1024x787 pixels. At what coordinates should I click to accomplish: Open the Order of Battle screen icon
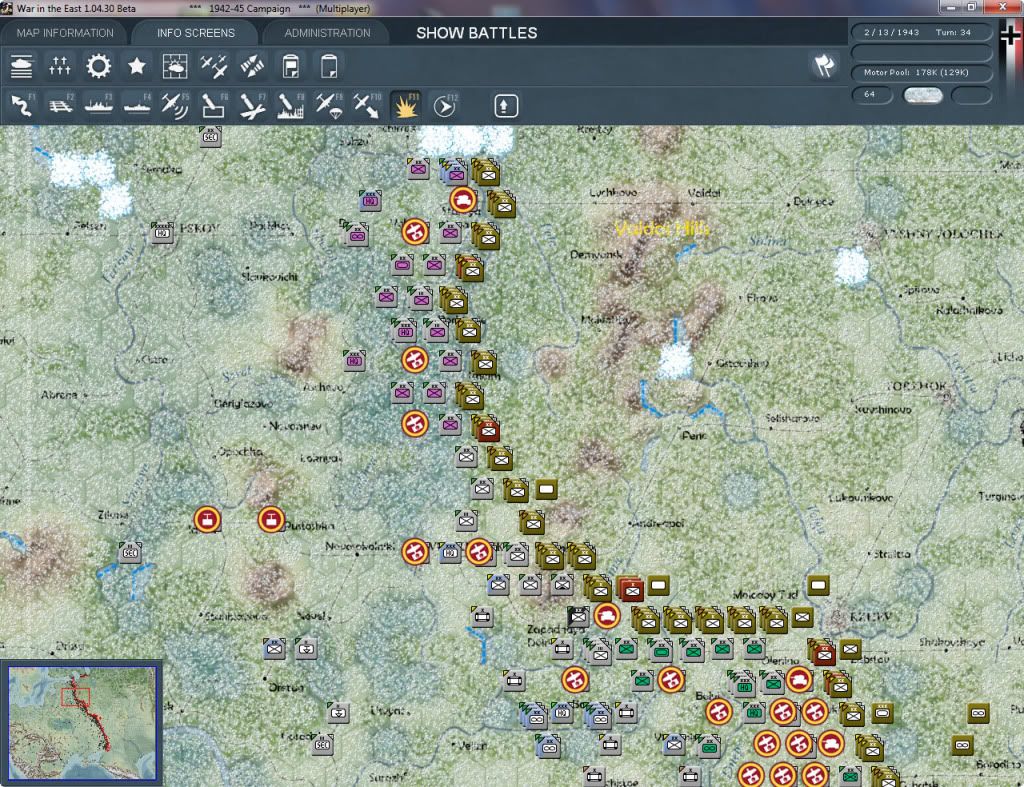22,67
